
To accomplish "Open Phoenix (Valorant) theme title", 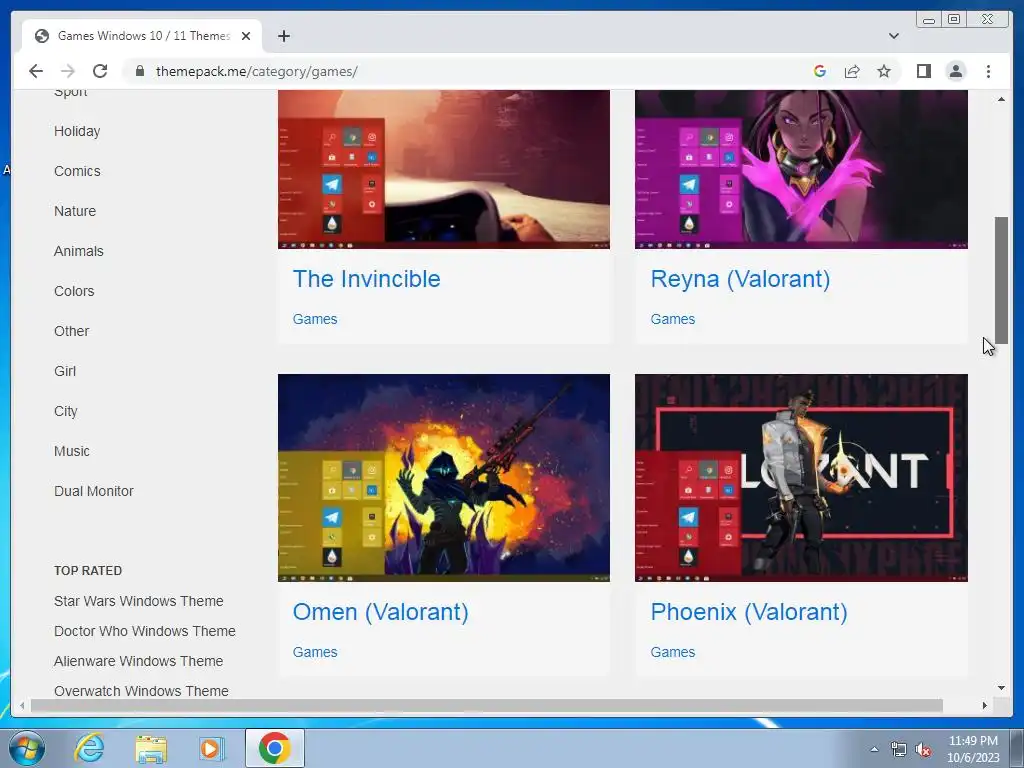I will click(748, 612).
